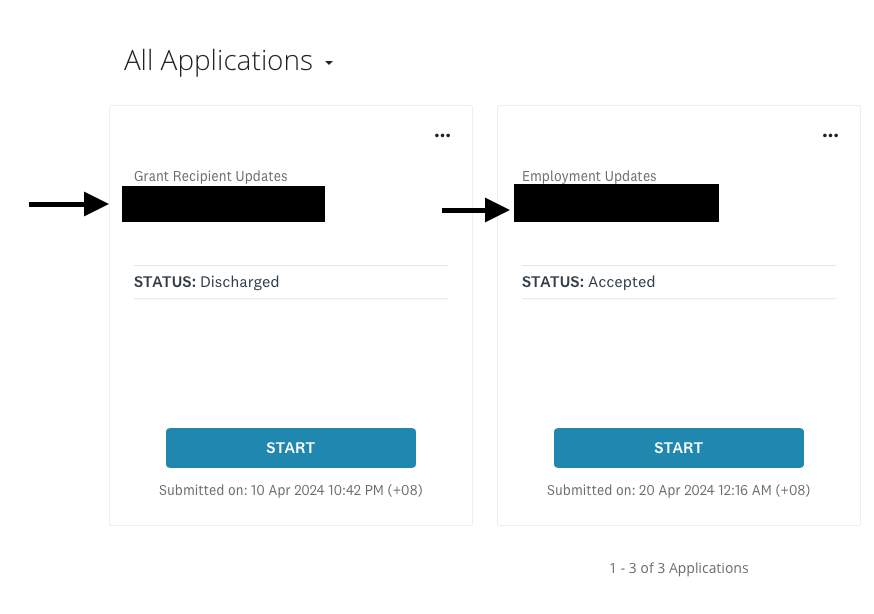Click the STATUS label in the Accepted card
The image size is (874, 614).
coord(553,282)
